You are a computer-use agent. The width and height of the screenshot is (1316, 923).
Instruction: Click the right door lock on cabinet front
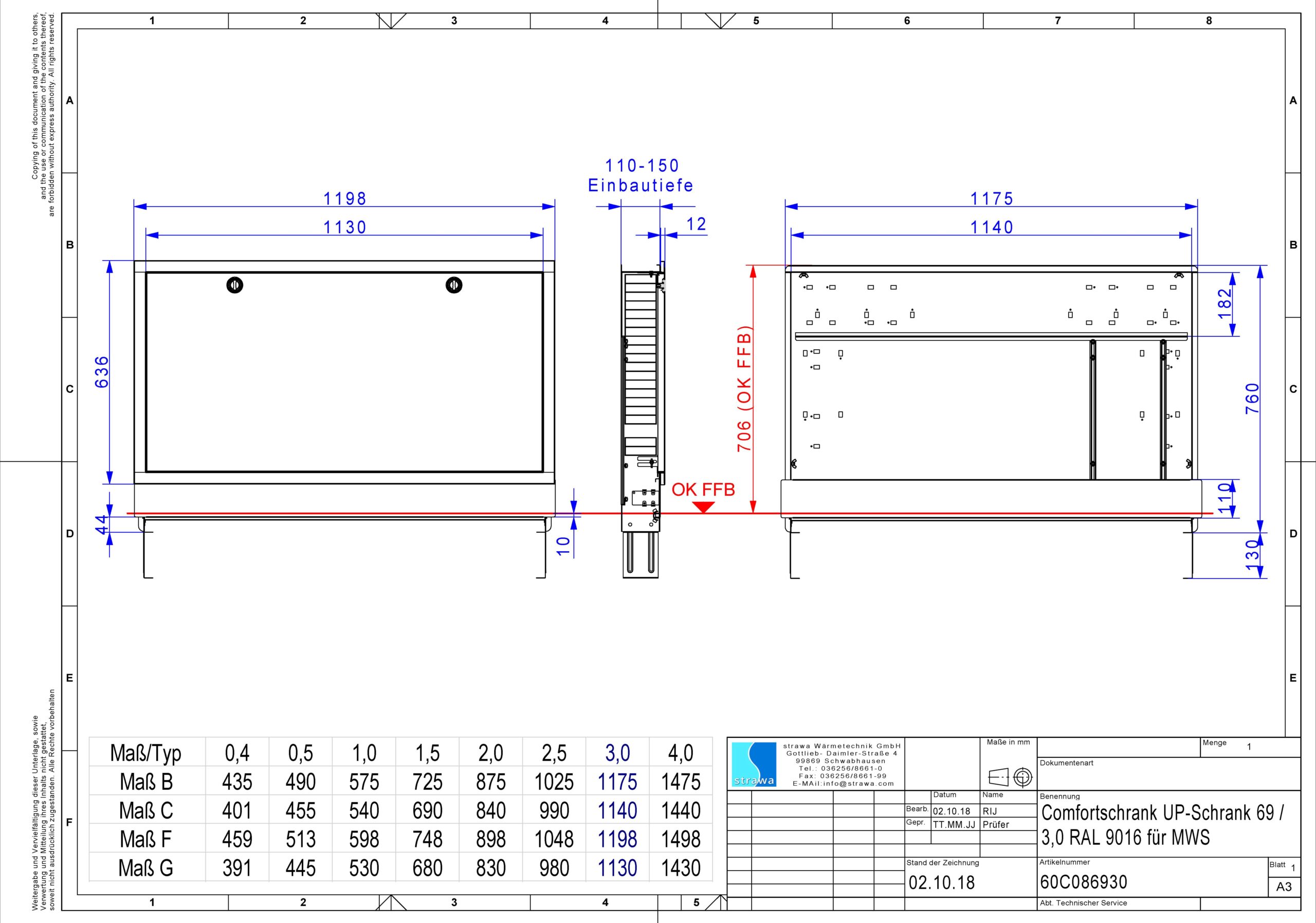[x=454, y=285]
